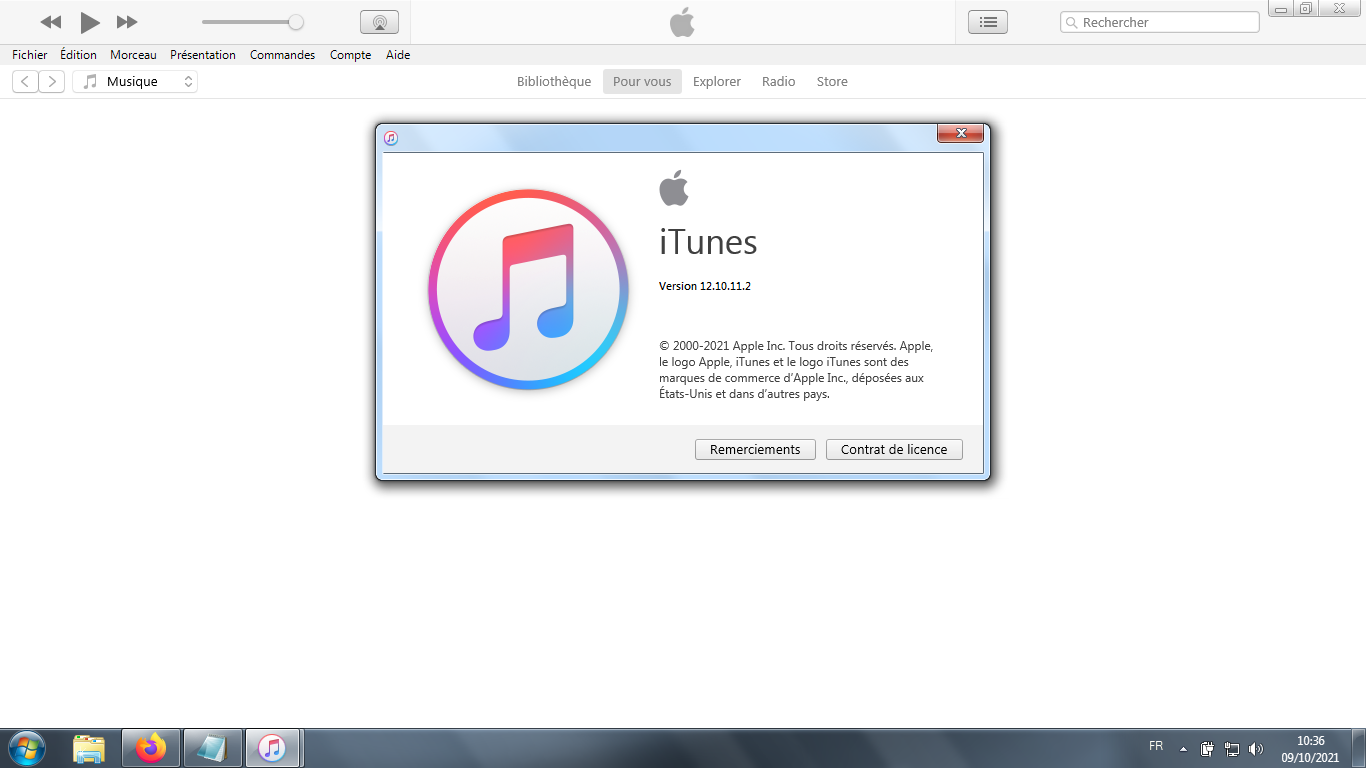Click the Previous track rewind button
Image resolution: width=1366 pixels, height=768 pixels.
(51, 22)
